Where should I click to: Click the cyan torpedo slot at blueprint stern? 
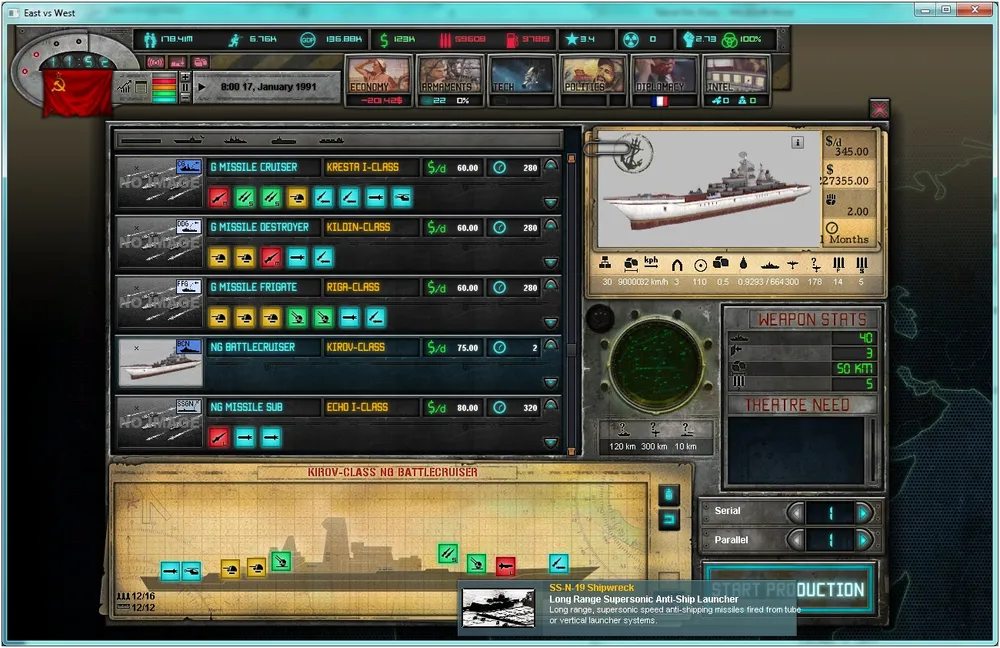click(170, 571)
